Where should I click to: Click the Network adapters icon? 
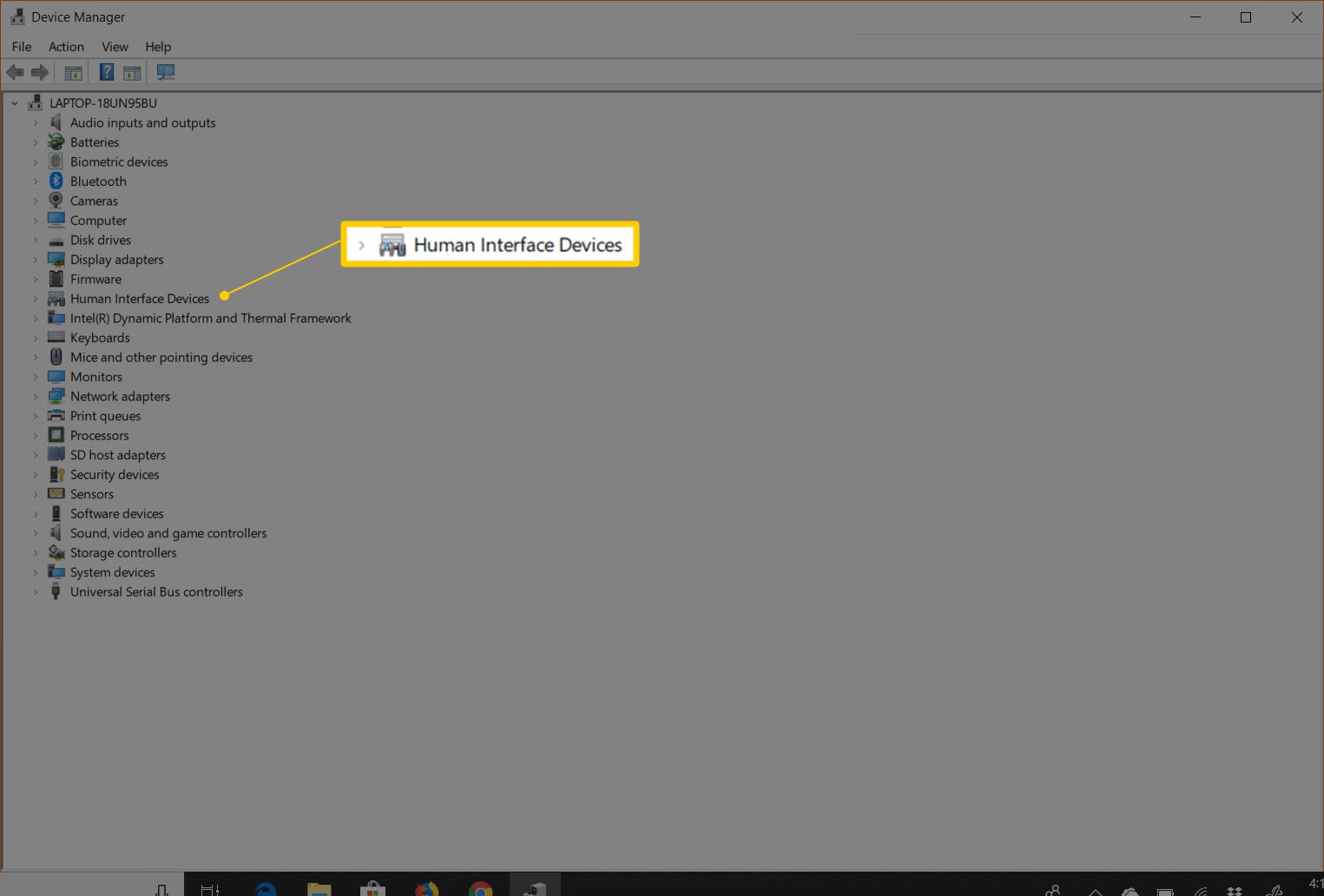[56, 396]
